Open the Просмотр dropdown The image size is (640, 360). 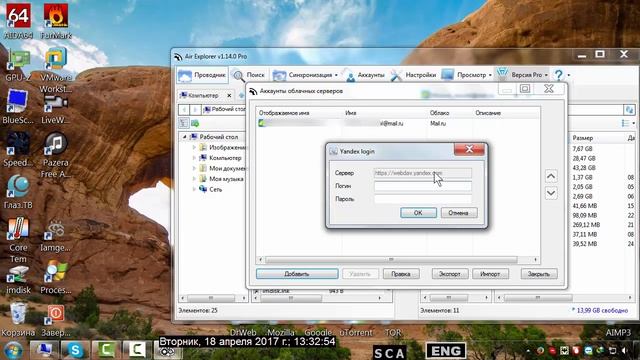click(x=466, y=75)
